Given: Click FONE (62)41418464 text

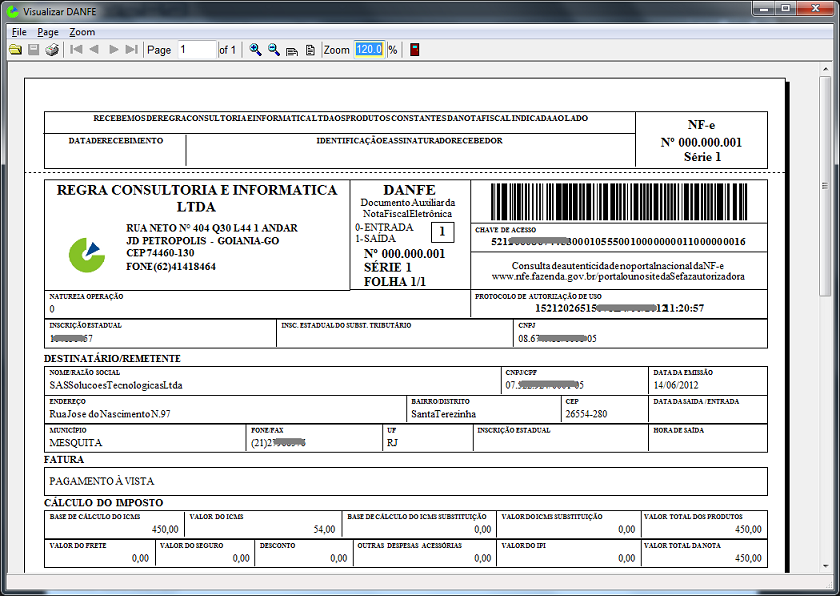Looking at the screenshot, I should (171, 267).
